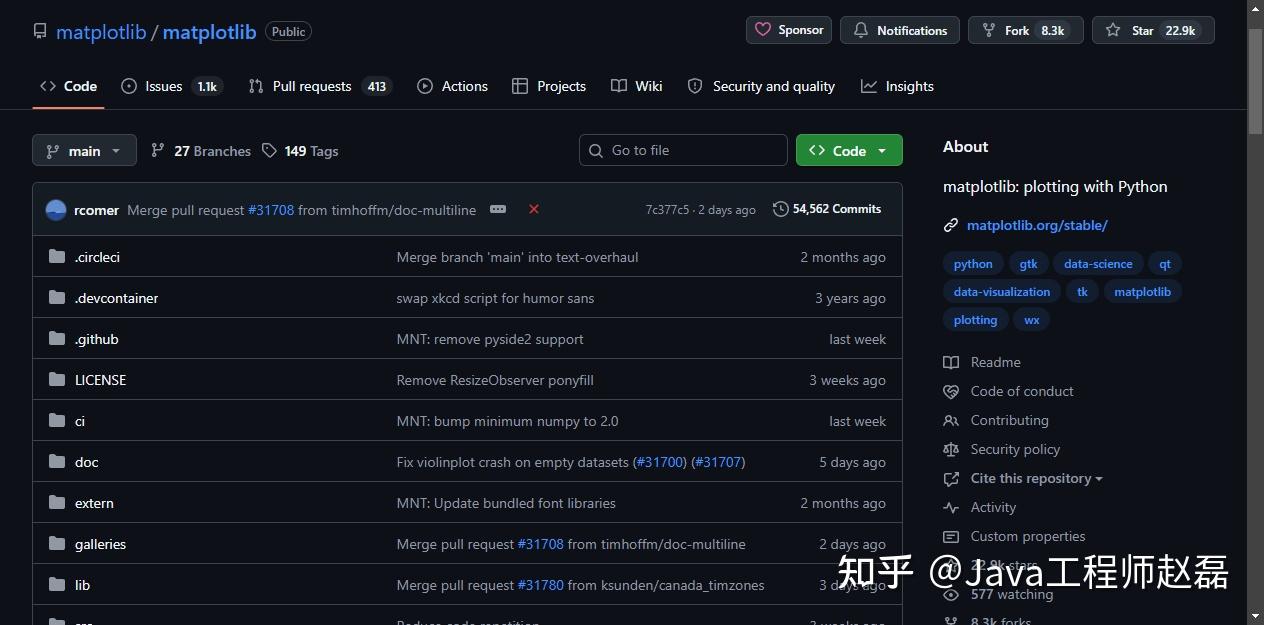This screenshot has height=625, width=1264.
Task: Click the Star icon
Action: (x=1113, y=31)
